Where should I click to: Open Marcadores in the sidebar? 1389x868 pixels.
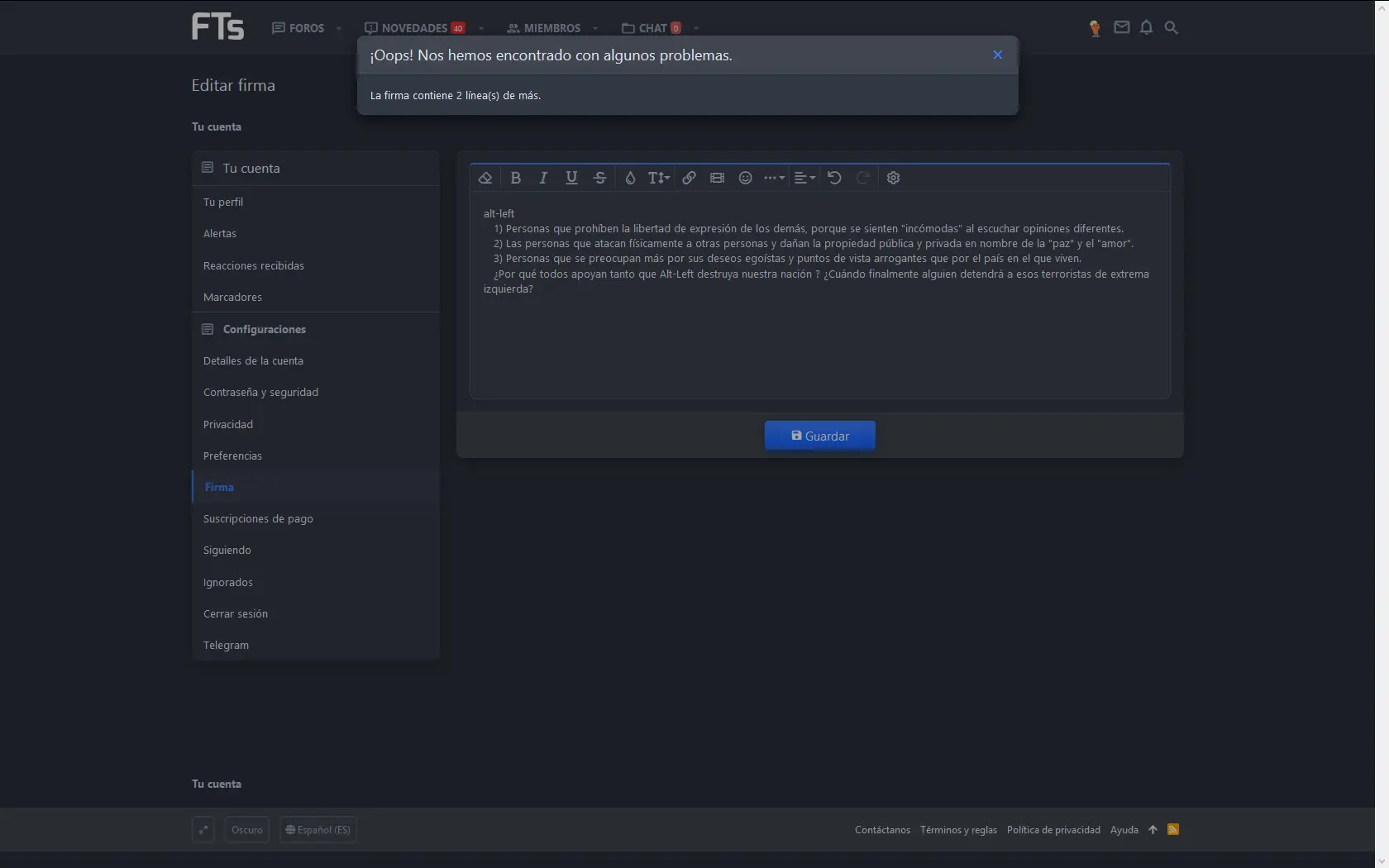315,297
